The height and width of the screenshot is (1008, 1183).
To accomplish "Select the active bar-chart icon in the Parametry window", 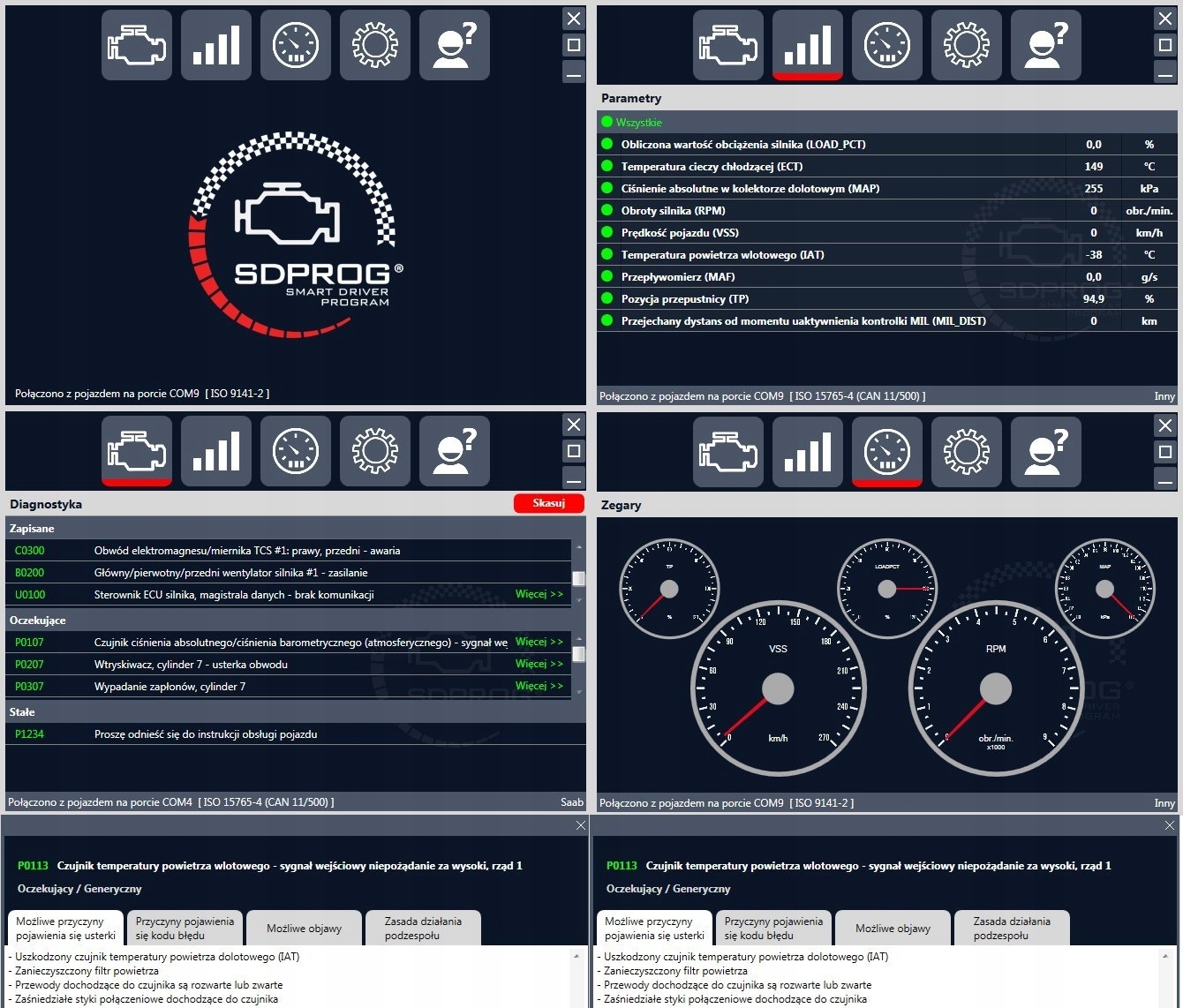I will (x=808, y=45).
